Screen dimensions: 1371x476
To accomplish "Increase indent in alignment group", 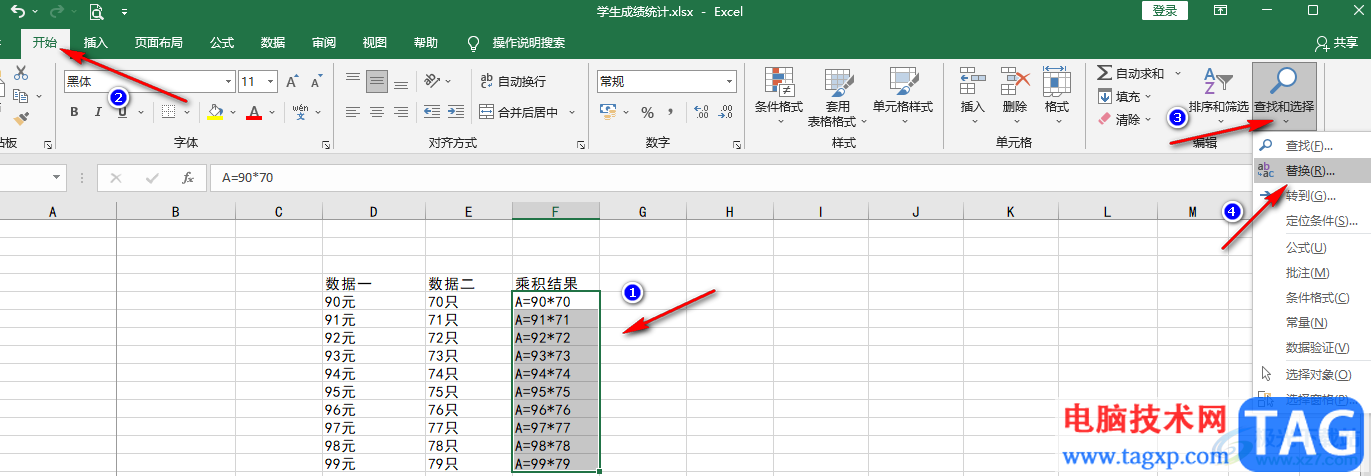I will [457, 112].
